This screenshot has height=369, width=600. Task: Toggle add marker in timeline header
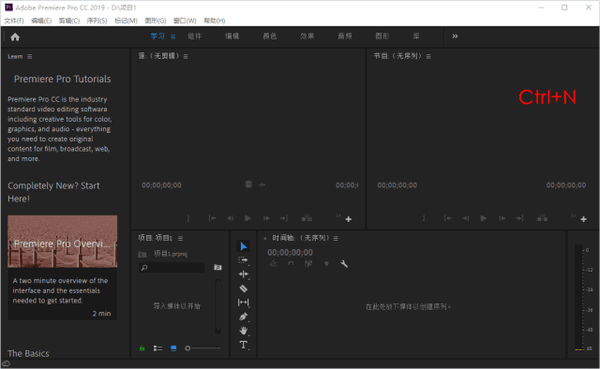coord(326,264)
